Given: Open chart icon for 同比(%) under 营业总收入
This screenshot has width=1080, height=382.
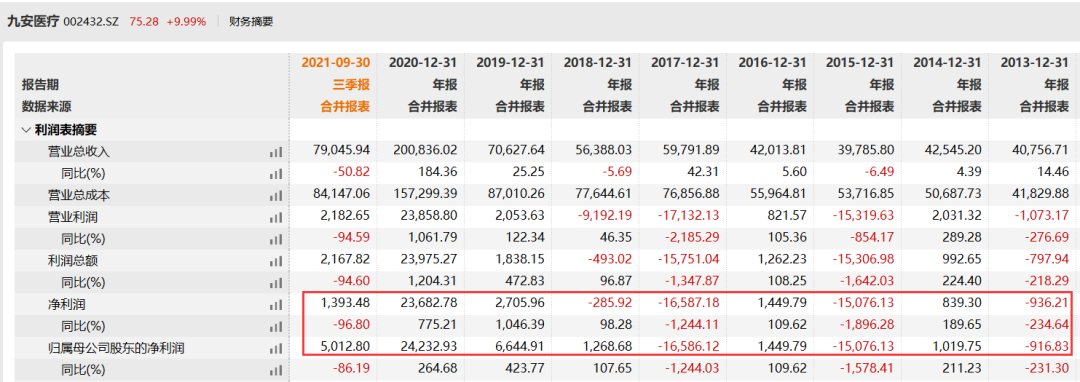Looking at the screenshot, I should [276, 173].
